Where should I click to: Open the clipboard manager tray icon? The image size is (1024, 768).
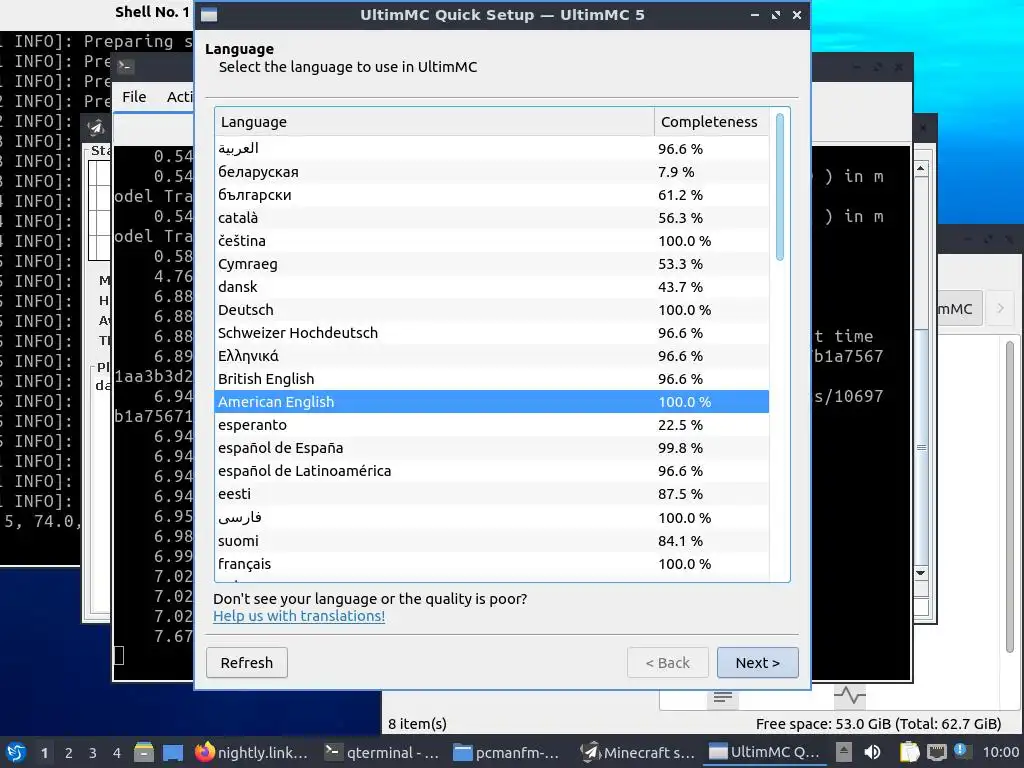click(909, 752)
